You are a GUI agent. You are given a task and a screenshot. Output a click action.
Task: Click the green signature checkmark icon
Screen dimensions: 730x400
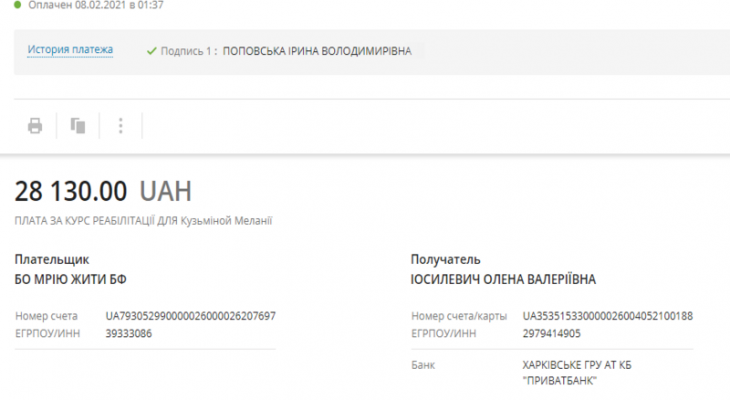tap(151, 51)
